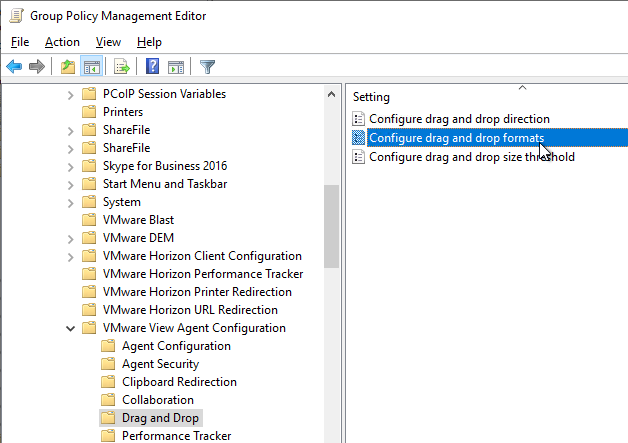This screenshot has width=628, height=443.
Task: Collapse the VMware View Agent Configuration node
Action: pyautogui.click(x=70, y=329)
